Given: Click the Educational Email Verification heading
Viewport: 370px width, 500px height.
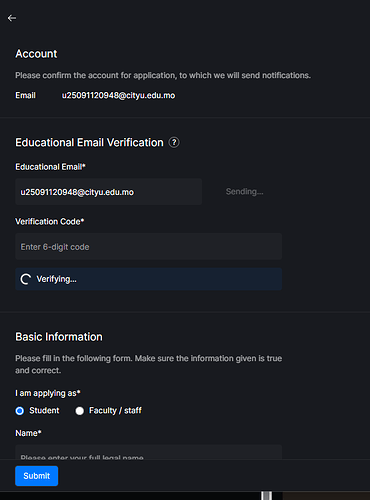Looking at the screenshot, I should tap(89, 143).
